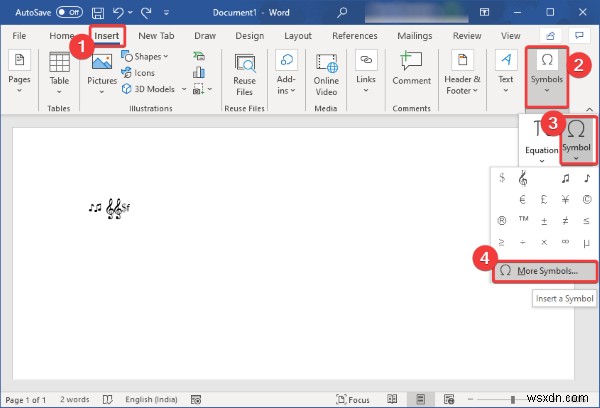Insert the dollar sign symbol
Viewport: 600px width, 408px height.
pos(502,178)
